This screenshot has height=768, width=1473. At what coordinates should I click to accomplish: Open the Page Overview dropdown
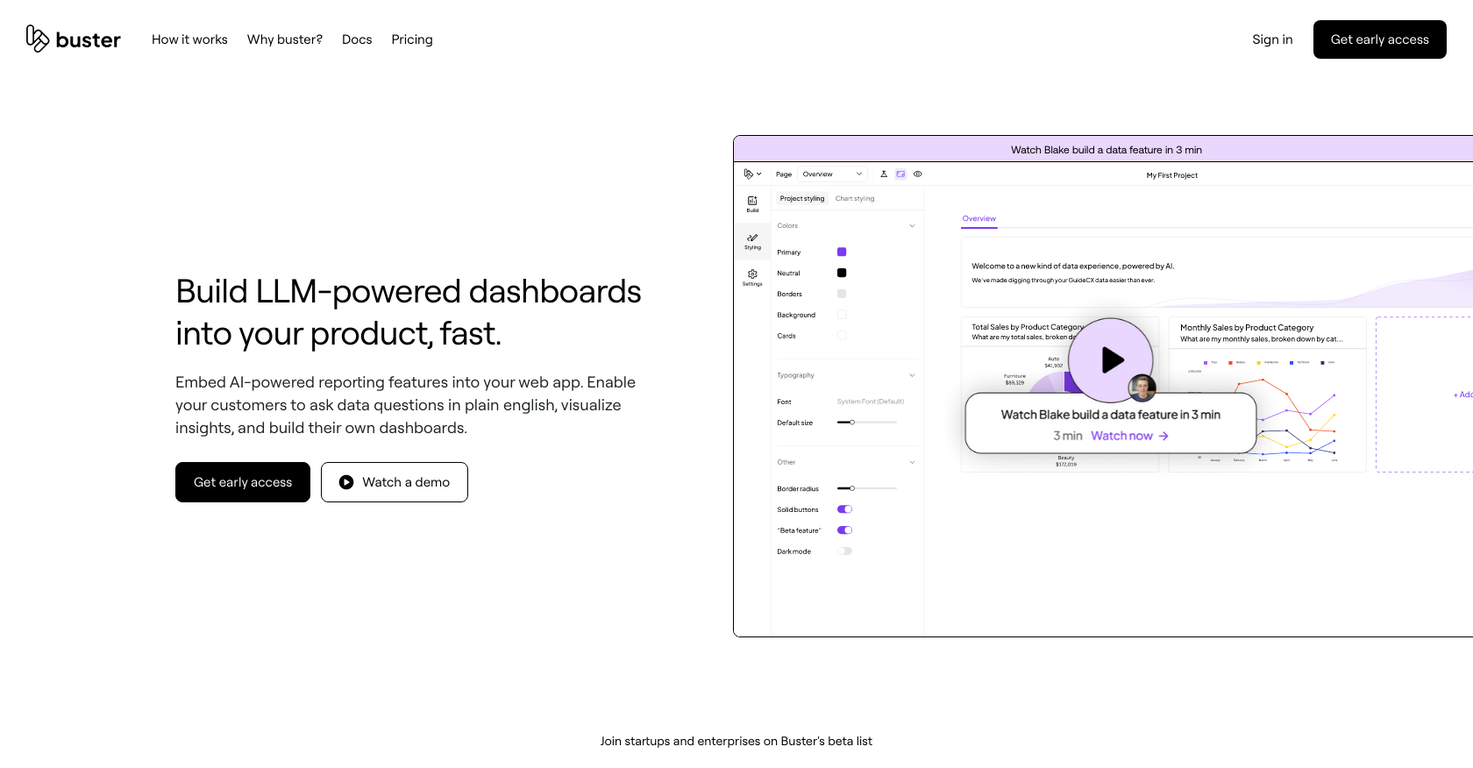click(x=831, y=174)
